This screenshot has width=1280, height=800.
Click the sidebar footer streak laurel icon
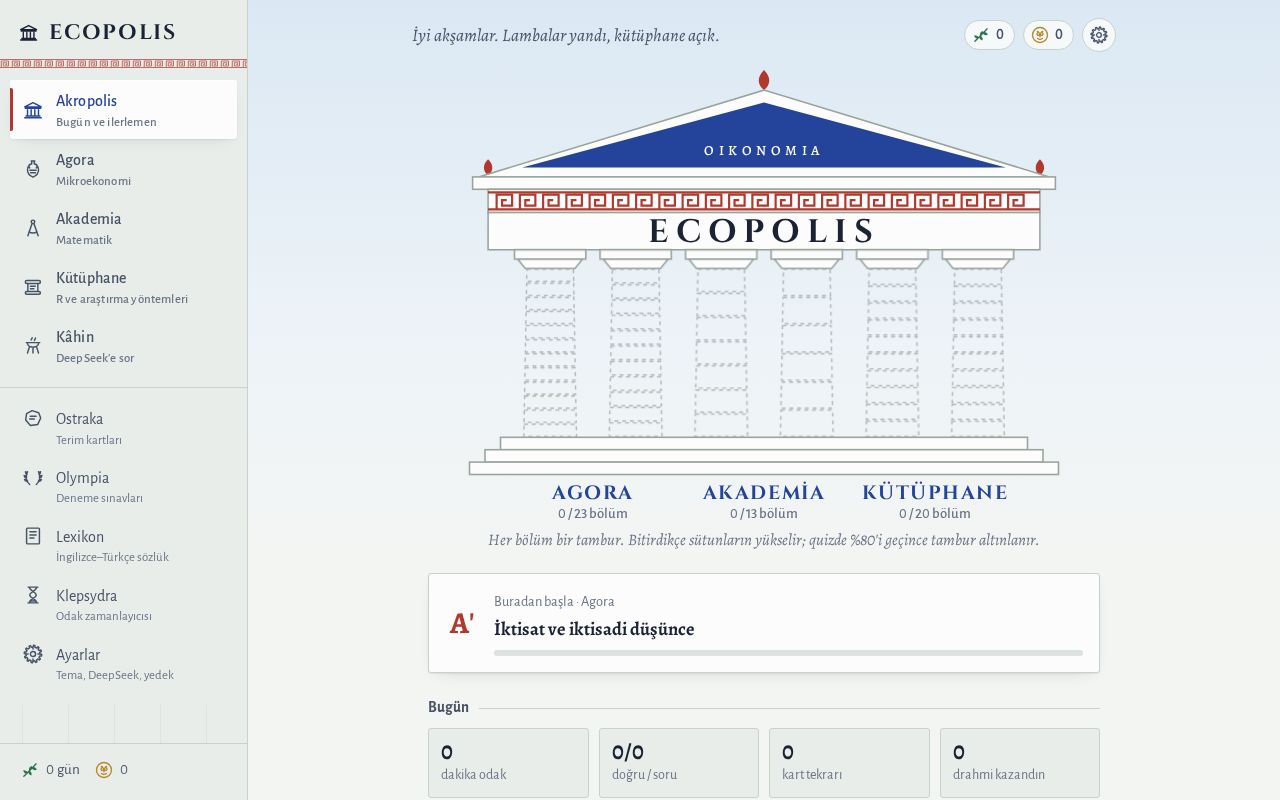(30, 770)
